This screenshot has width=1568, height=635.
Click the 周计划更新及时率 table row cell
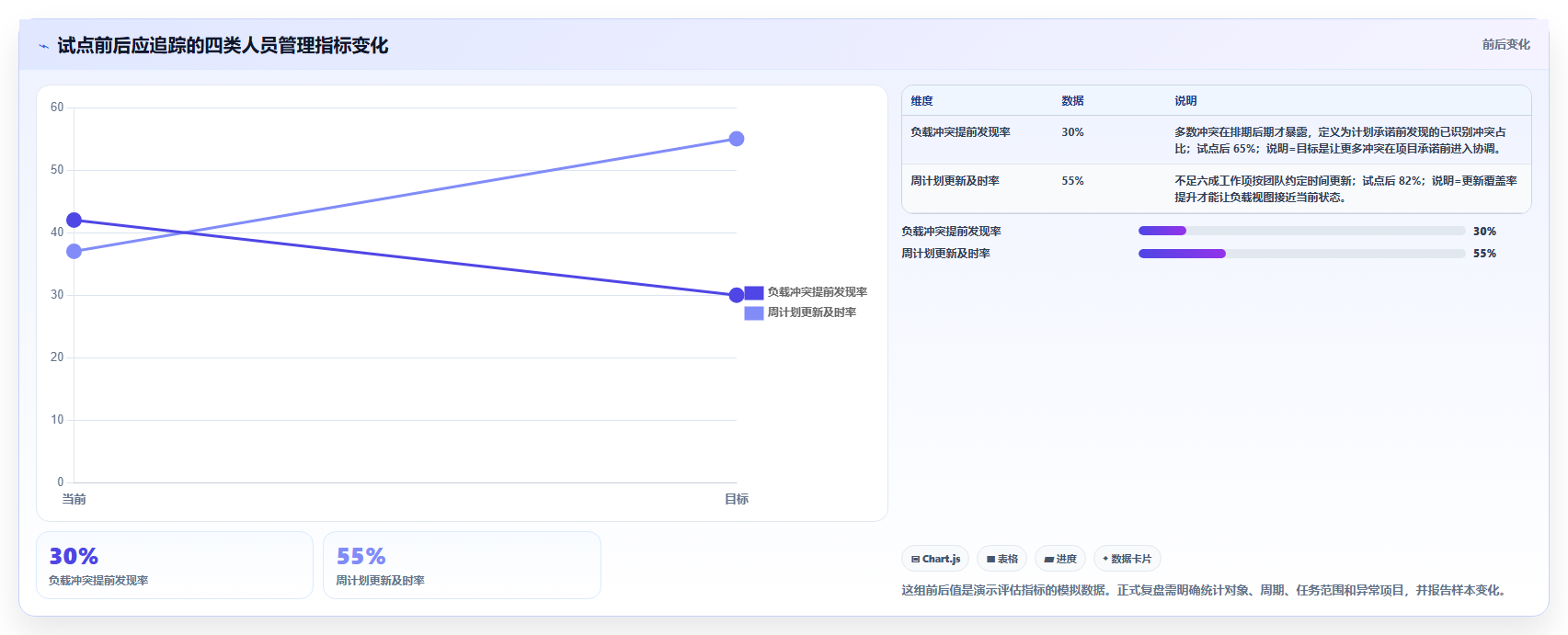tap(955, 181)
